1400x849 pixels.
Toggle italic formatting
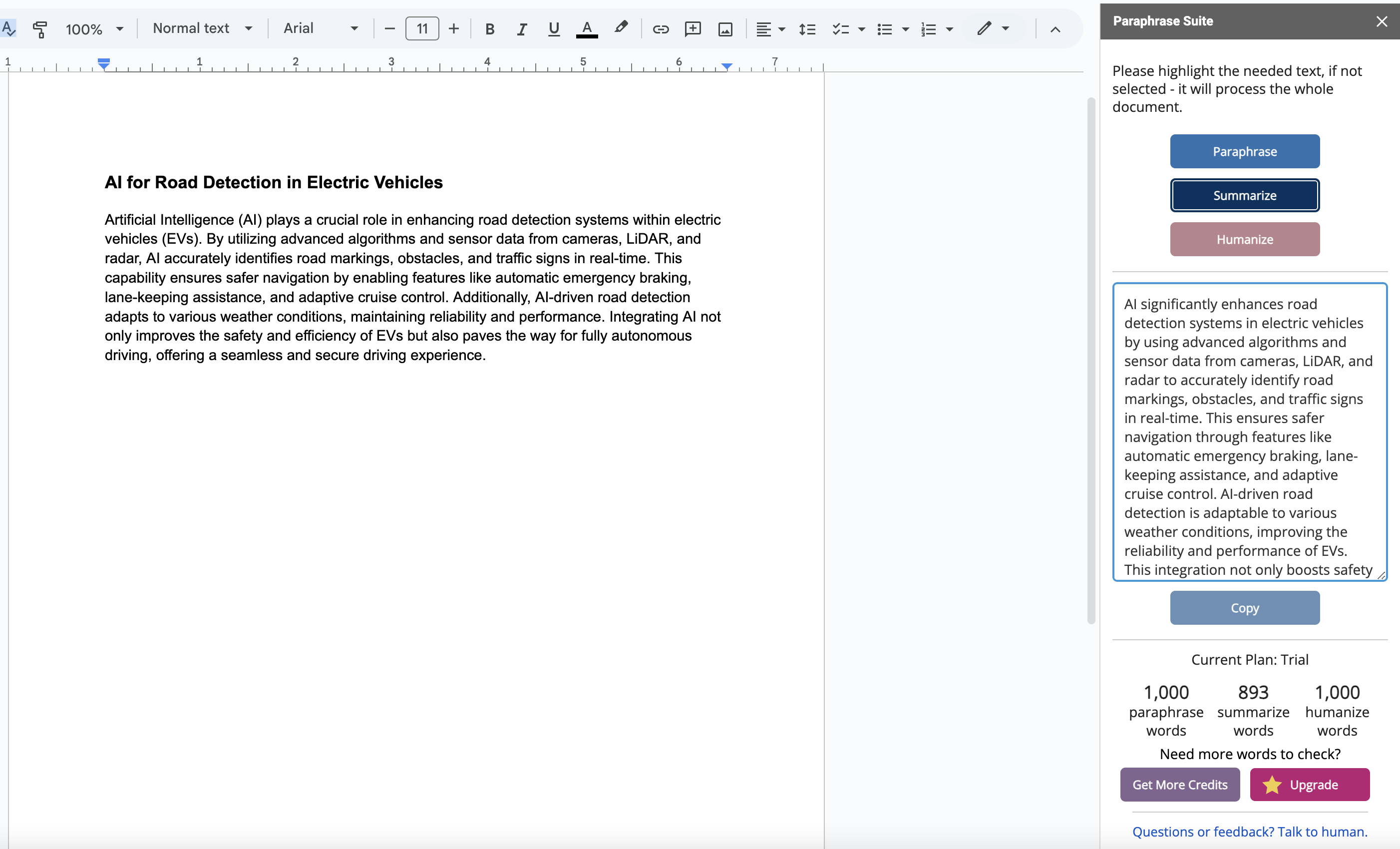coord(522,28)
